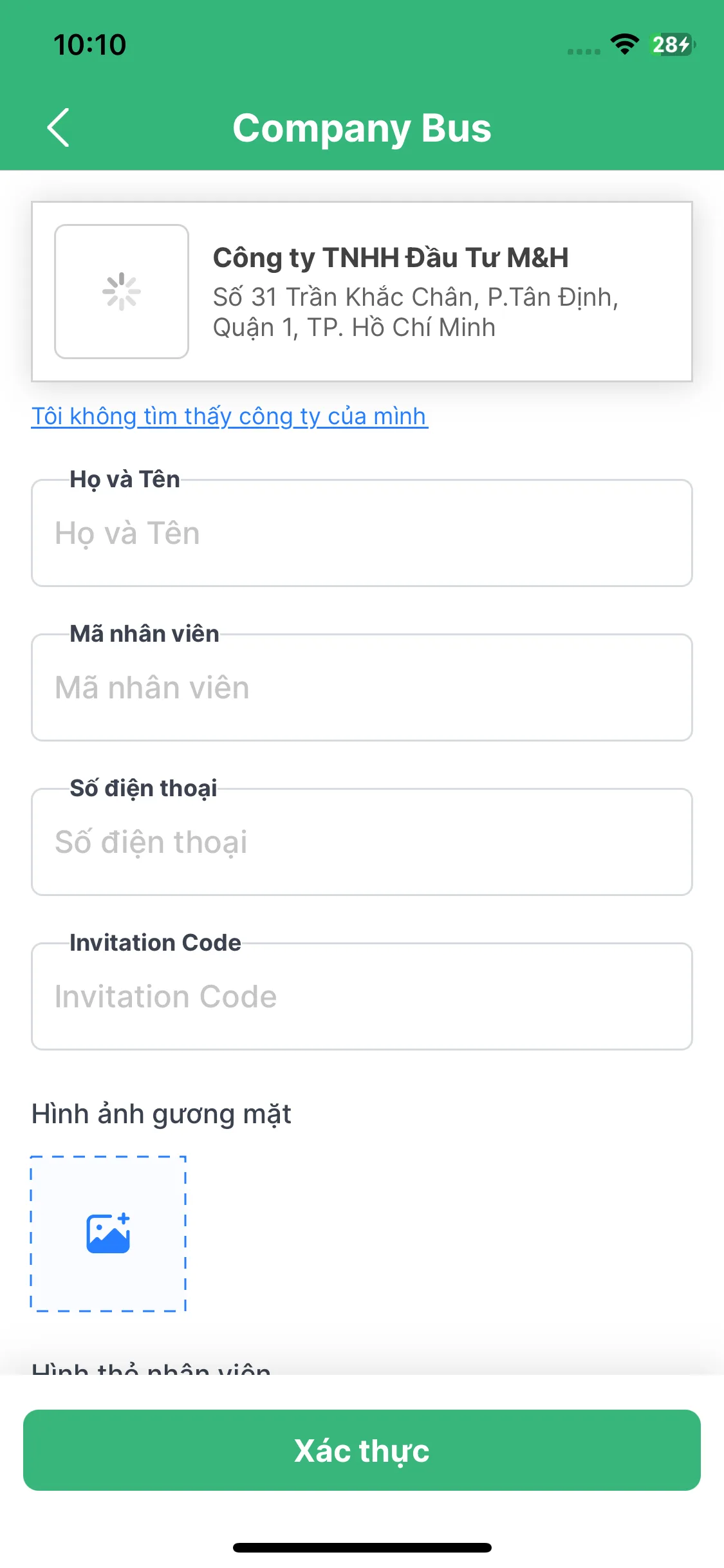Tap the company address text
Viewport: 724px width, 1568px height.
[x=416, y=312]
